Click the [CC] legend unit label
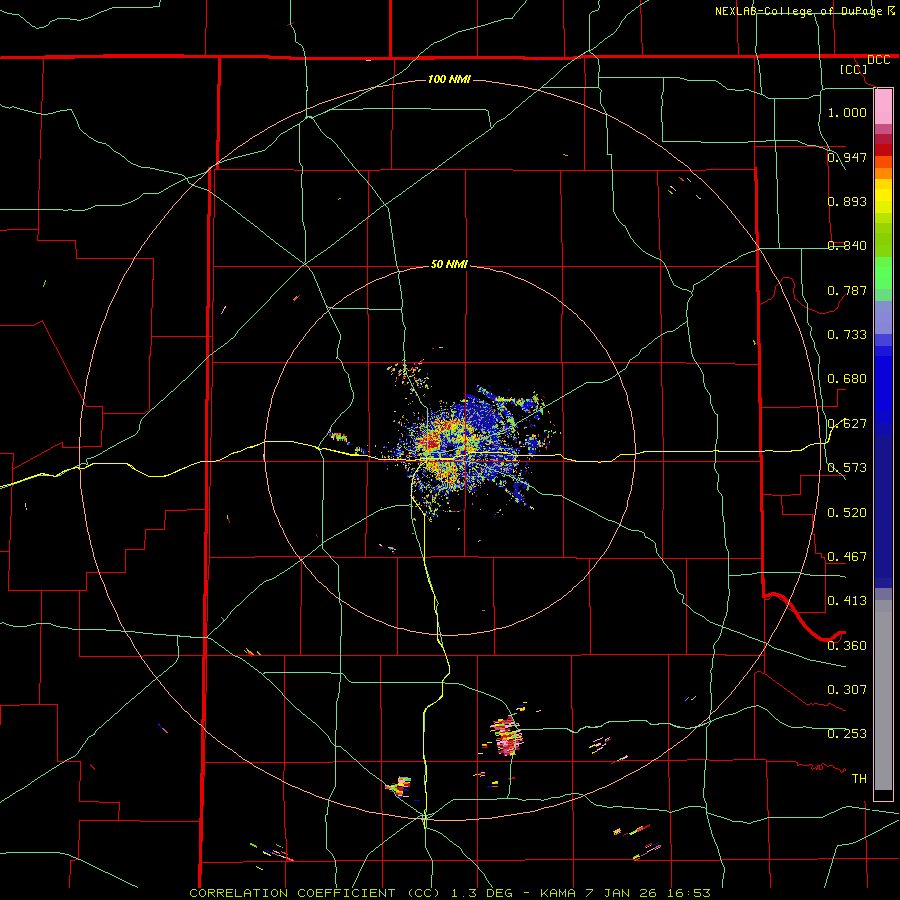 (x=853, y=69)
